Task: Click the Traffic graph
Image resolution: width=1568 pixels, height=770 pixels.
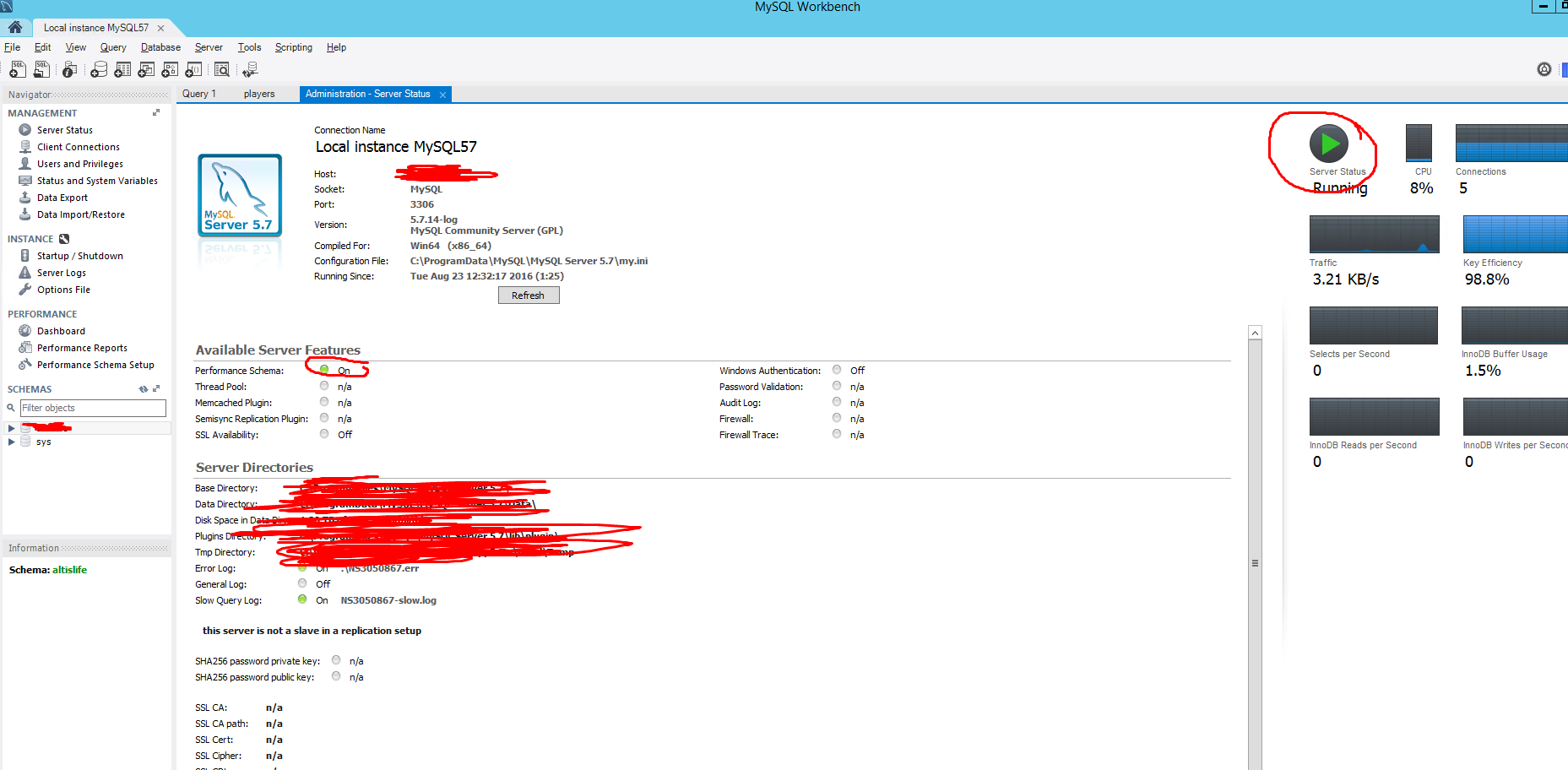Action: point(1374,234)
